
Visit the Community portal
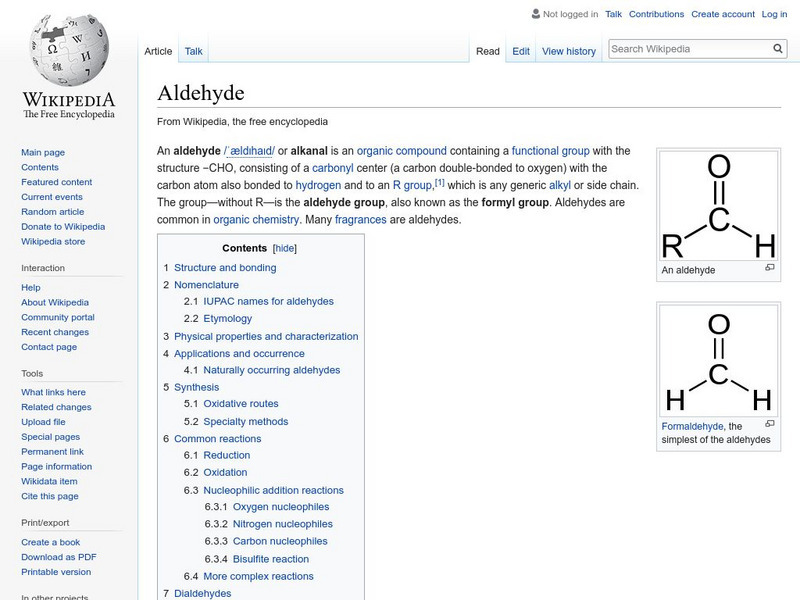[x=58, y=317]
